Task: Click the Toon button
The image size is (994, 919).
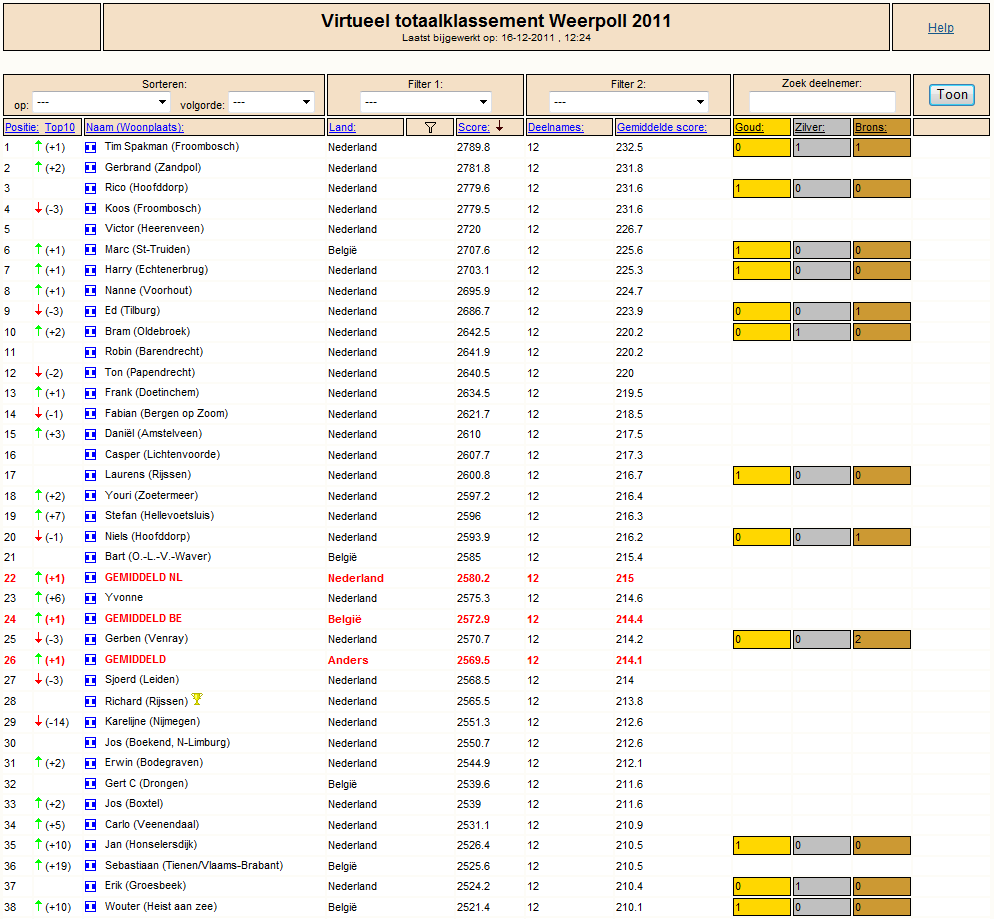Action: [952, 95]
